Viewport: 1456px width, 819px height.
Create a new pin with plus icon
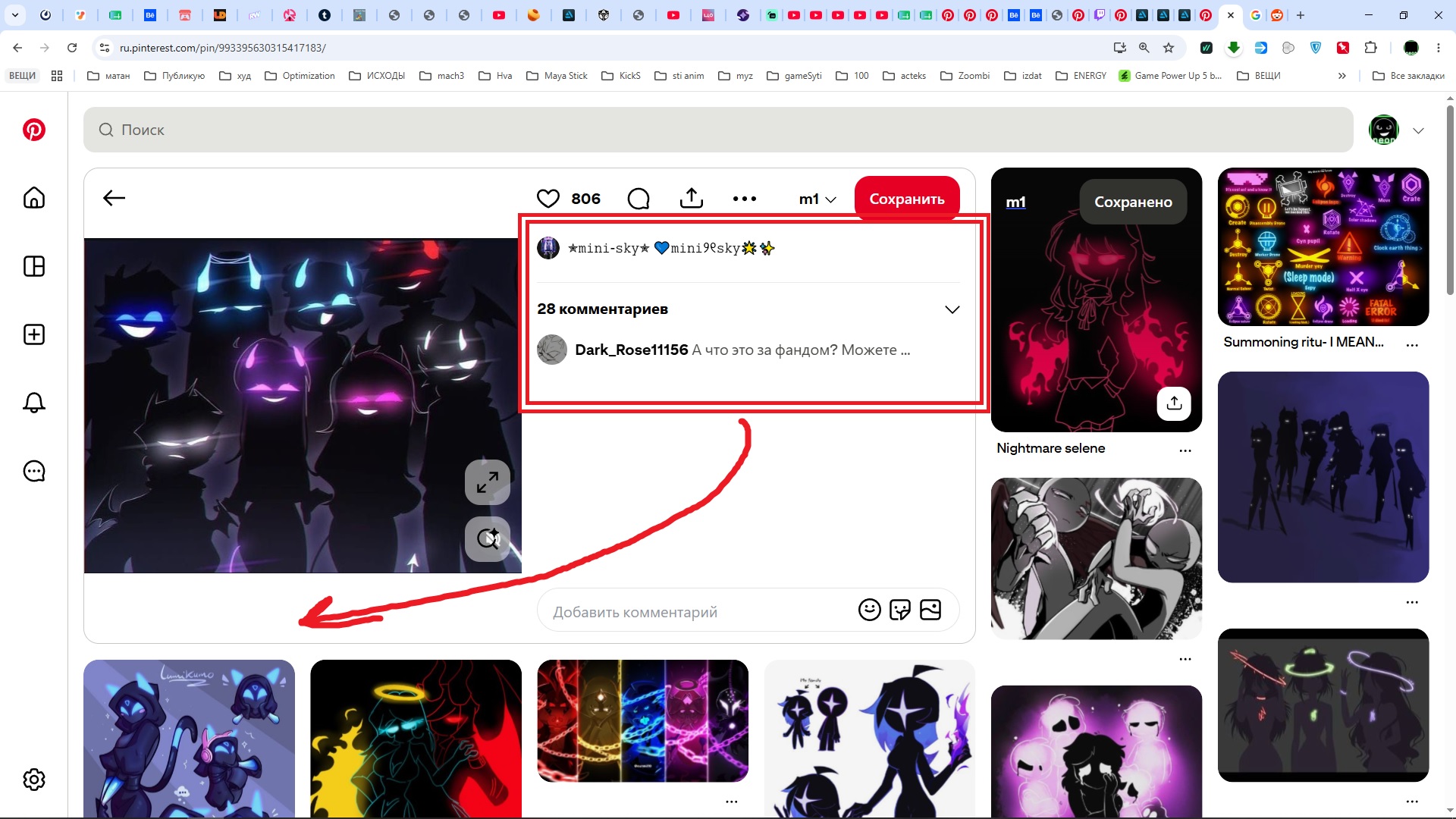click(x=34, y=334)
